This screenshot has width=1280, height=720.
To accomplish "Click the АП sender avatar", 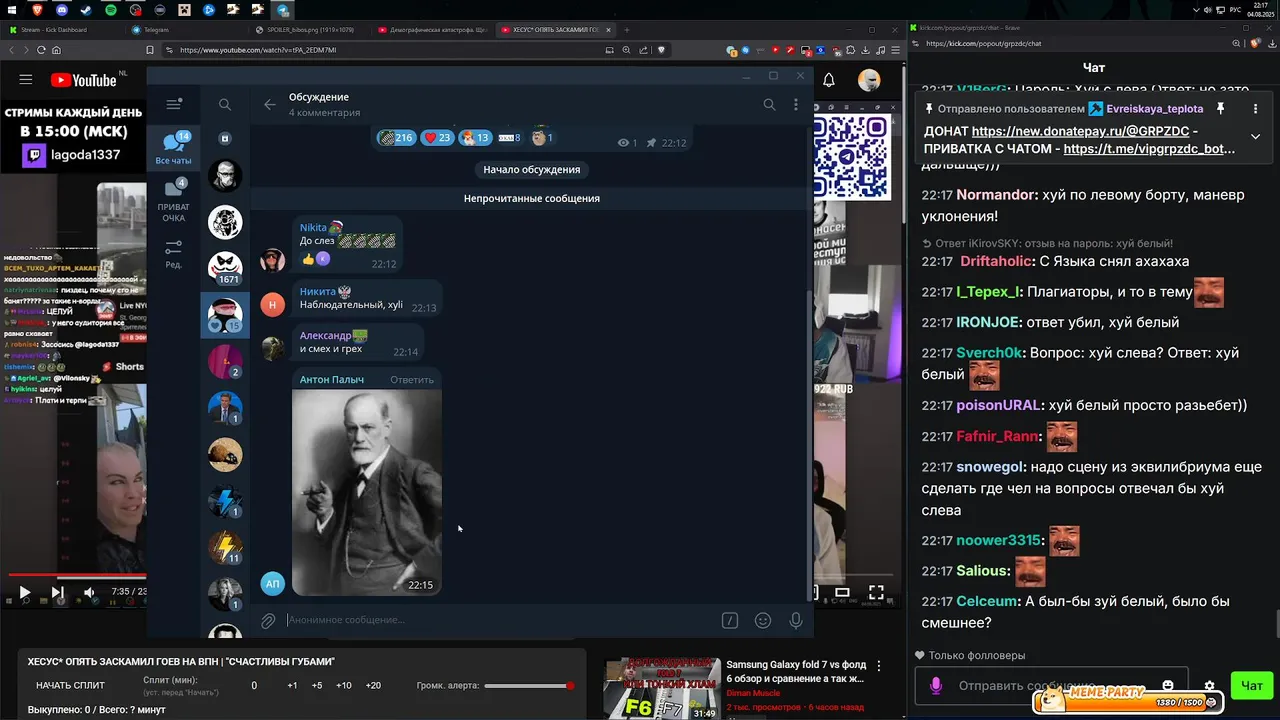I will tap(273, 583).
